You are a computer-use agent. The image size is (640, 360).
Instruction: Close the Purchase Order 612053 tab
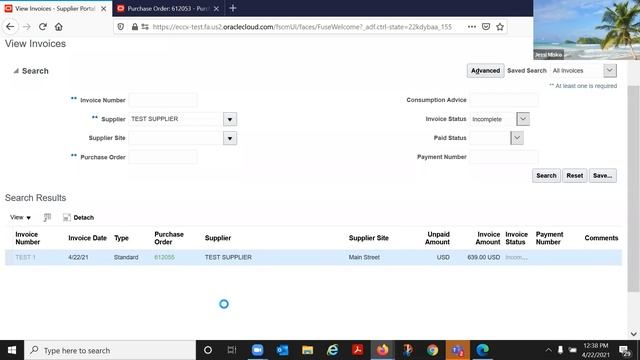pyautogui.click(x=216, y=9)
